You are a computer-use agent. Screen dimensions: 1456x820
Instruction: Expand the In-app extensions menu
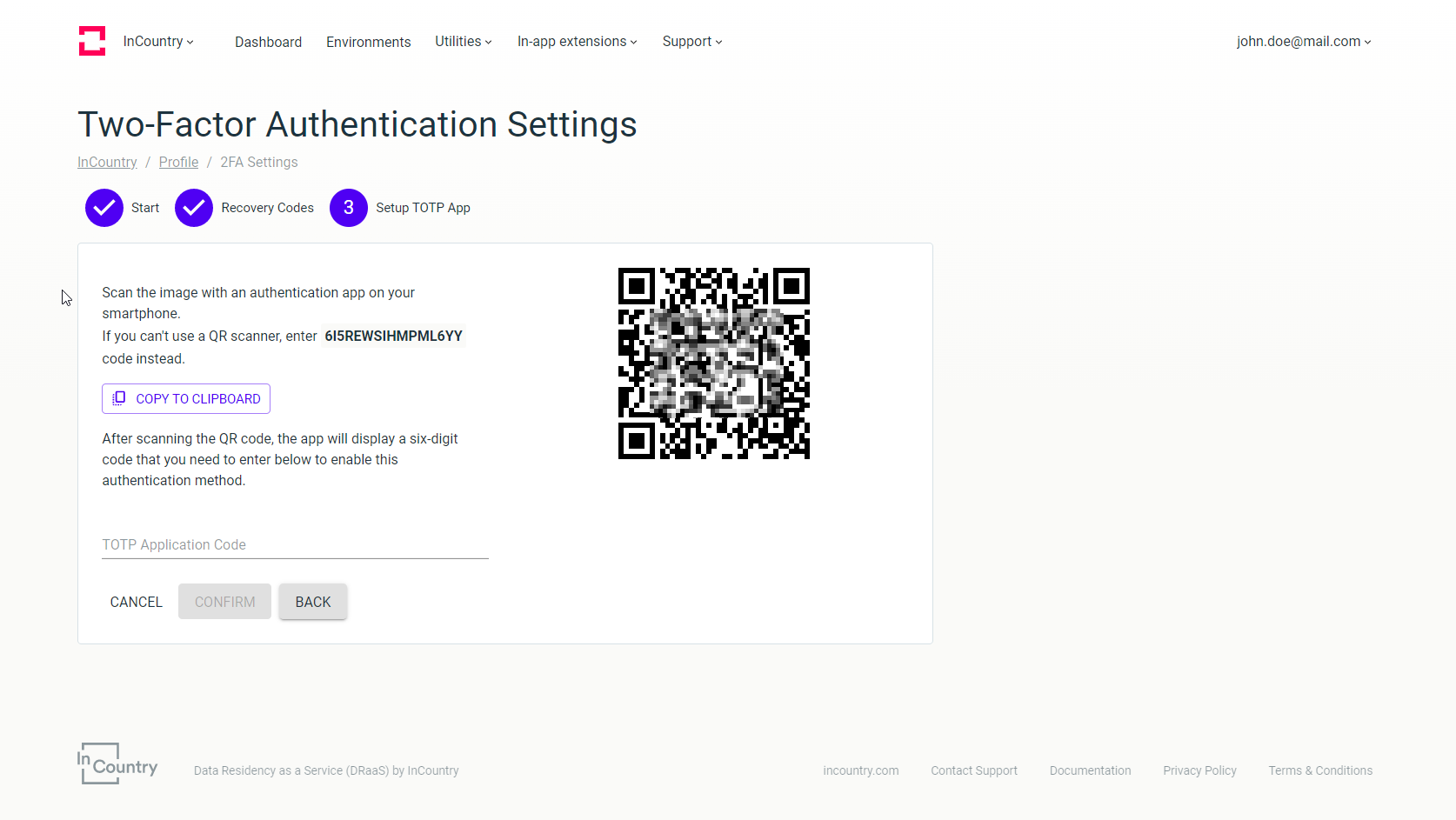click(576, 41)
